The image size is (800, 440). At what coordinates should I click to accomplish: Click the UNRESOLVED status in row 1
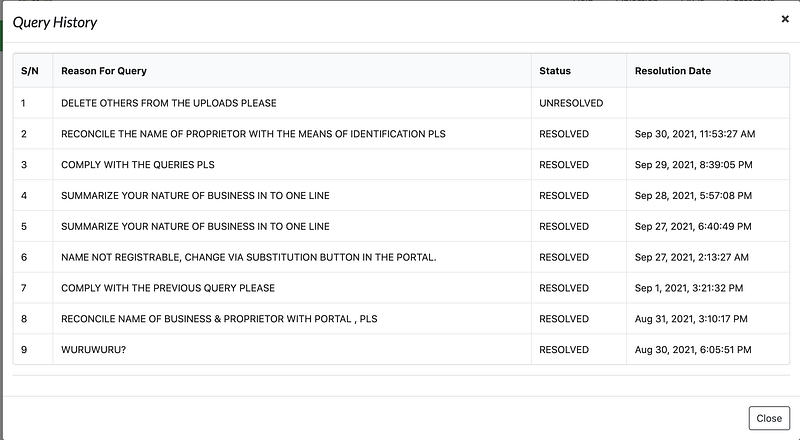coord(569,103)
